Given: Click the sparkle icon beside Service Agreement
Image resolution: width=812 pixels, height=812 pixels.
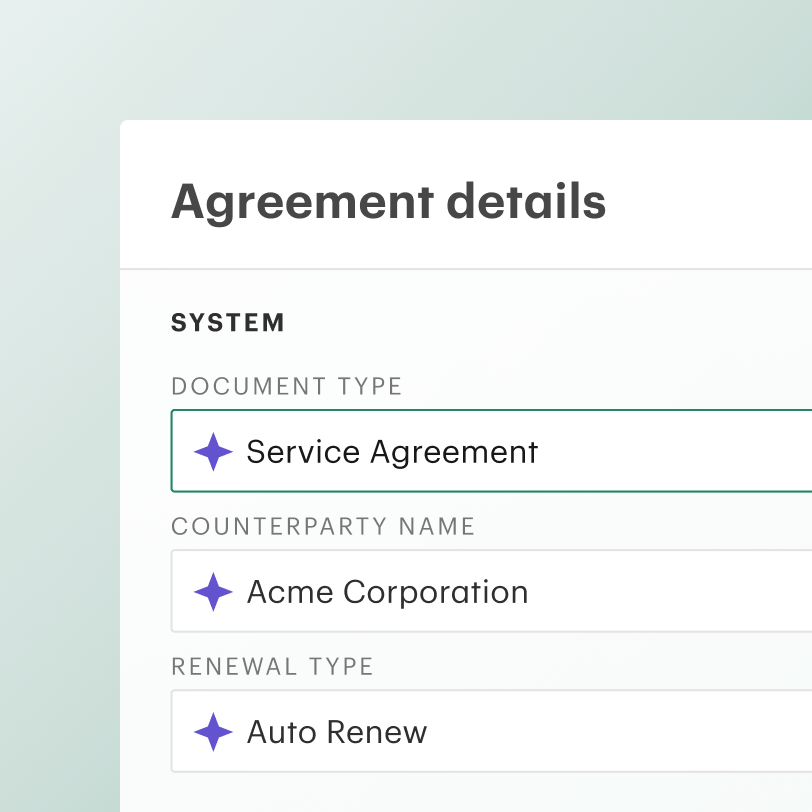Looking at the screenshot, I should pyautogui.click(x=213, y=452).
